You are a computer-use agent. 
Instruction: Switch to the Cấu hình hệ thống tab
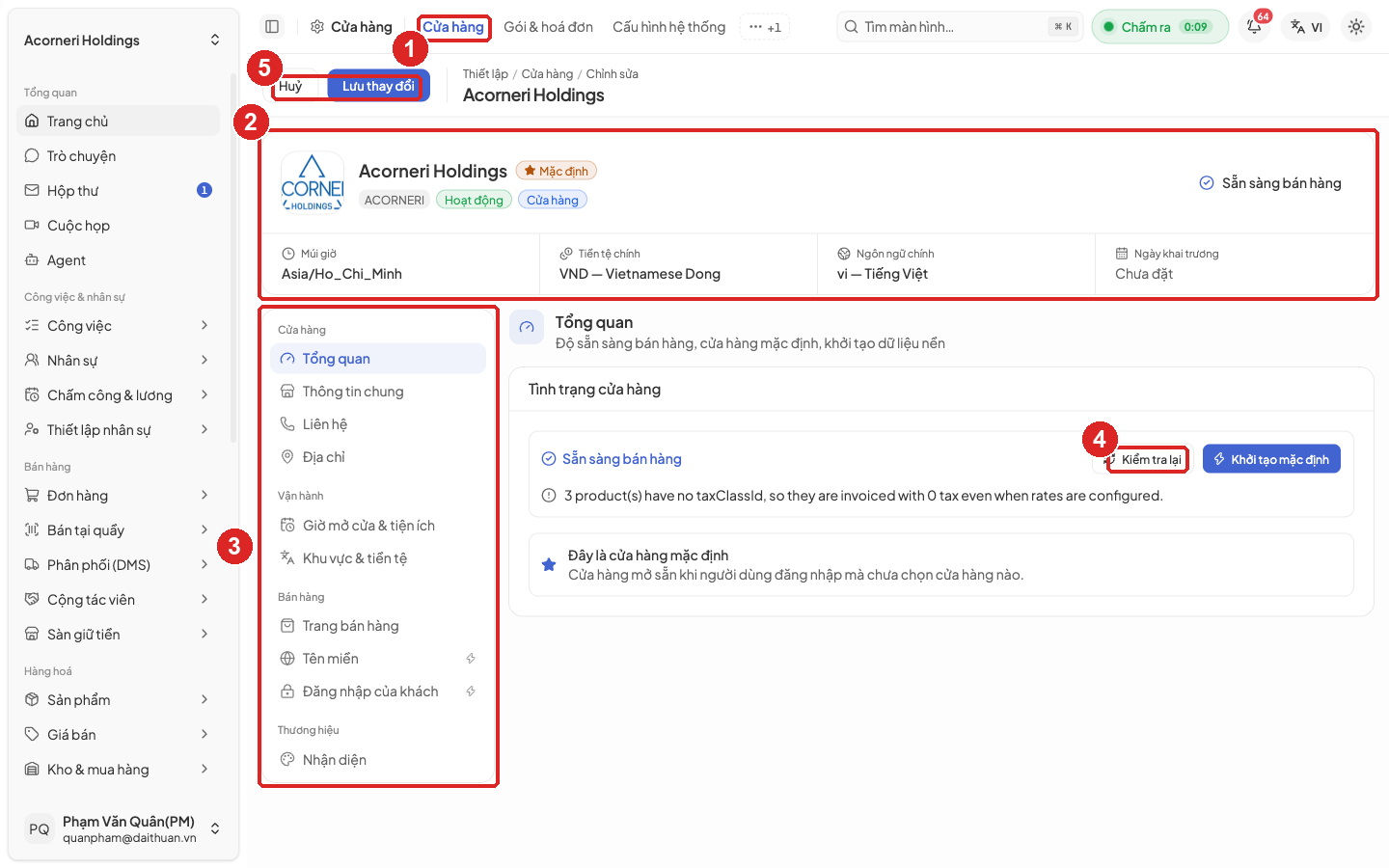click(x=668, y=27)
